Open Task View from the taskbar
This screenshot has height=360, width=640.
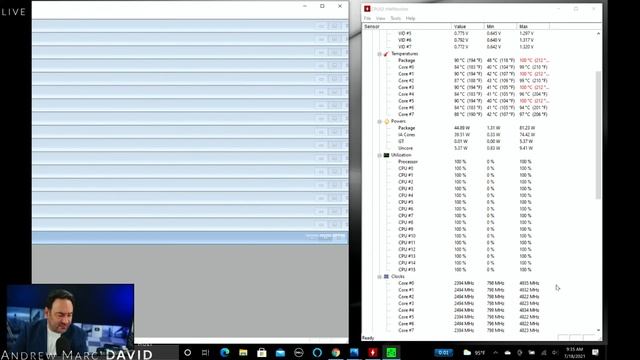205,352
